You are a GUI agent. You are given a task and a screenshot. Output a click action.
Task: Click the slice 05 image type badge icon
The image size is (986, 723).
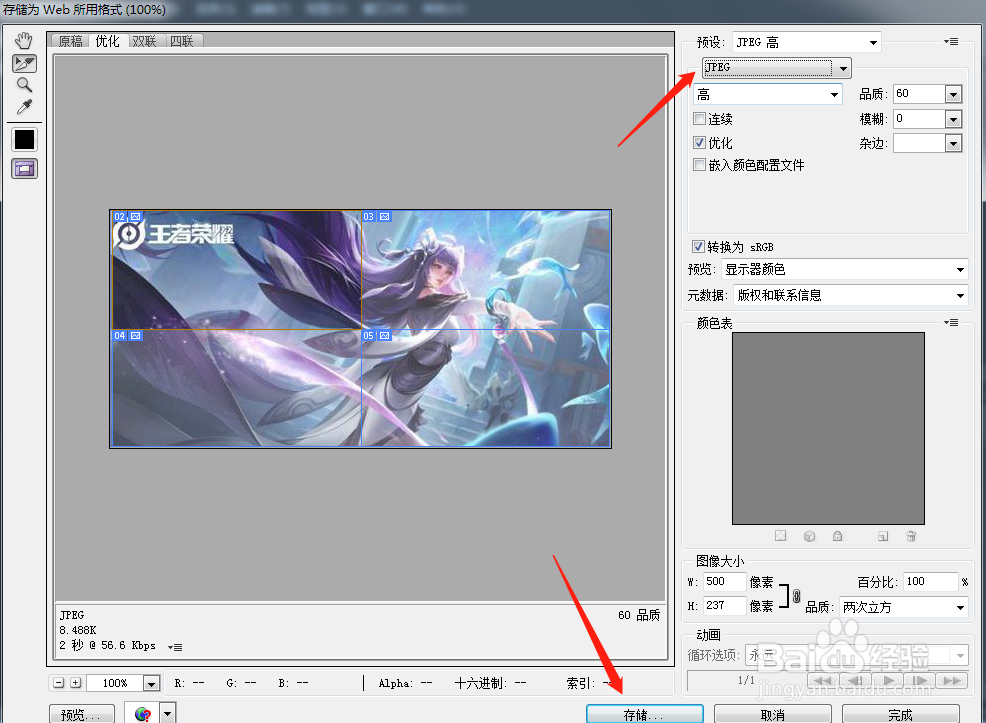tap(385, 336)
